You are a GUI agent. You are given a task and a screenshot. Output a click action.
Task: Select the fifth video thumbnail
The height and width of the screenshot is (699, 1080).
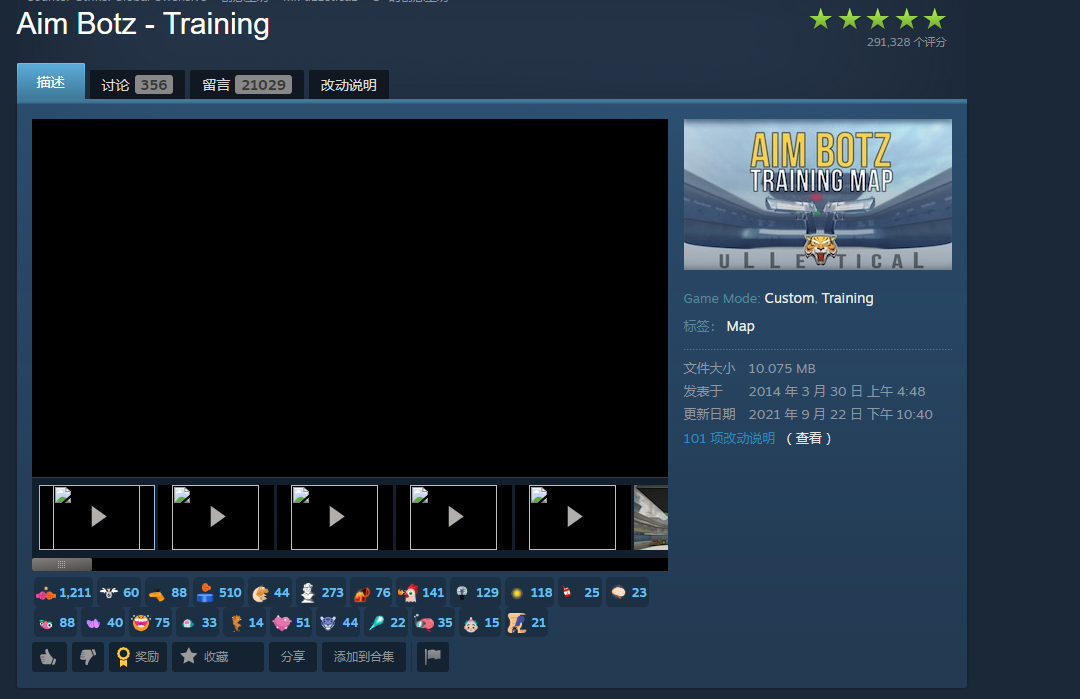pyautogui.click(x=572, y=517)
